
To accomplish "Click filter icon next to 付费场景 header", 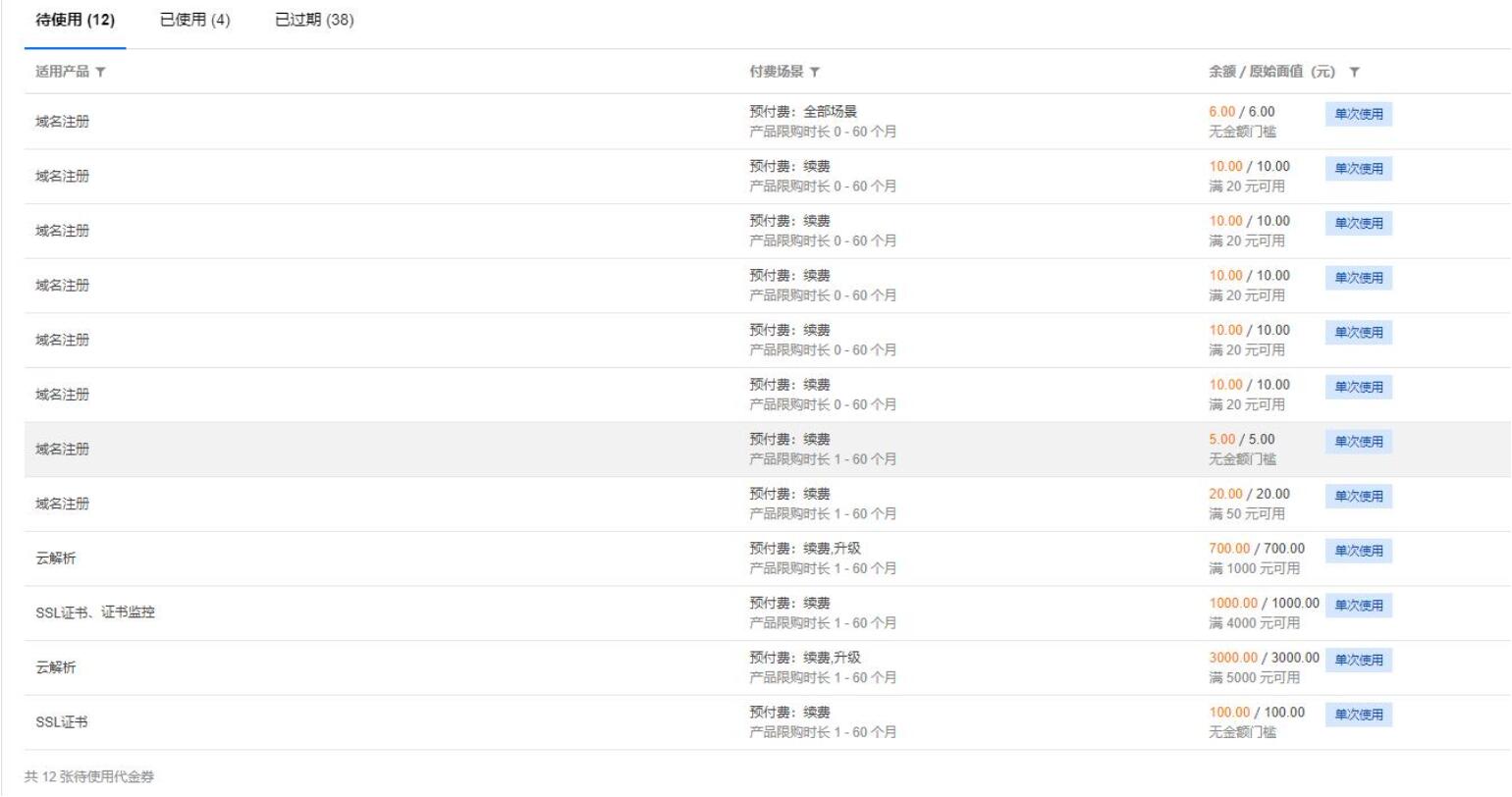I will (815, 73).
